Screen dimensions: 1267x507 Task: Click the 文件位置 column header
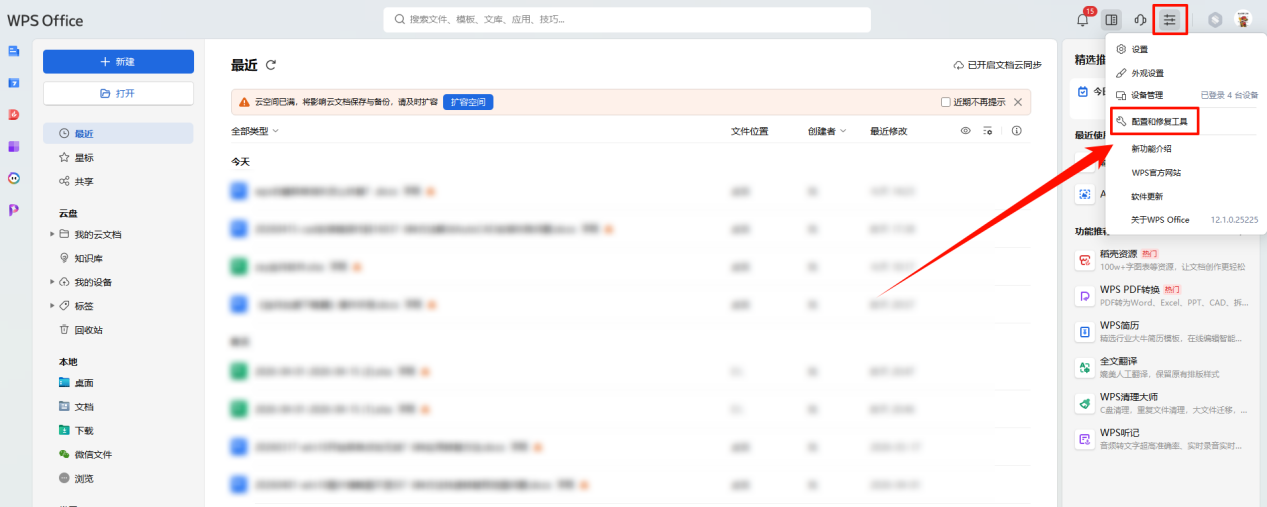pyautogui.click(x=749, y=131)
